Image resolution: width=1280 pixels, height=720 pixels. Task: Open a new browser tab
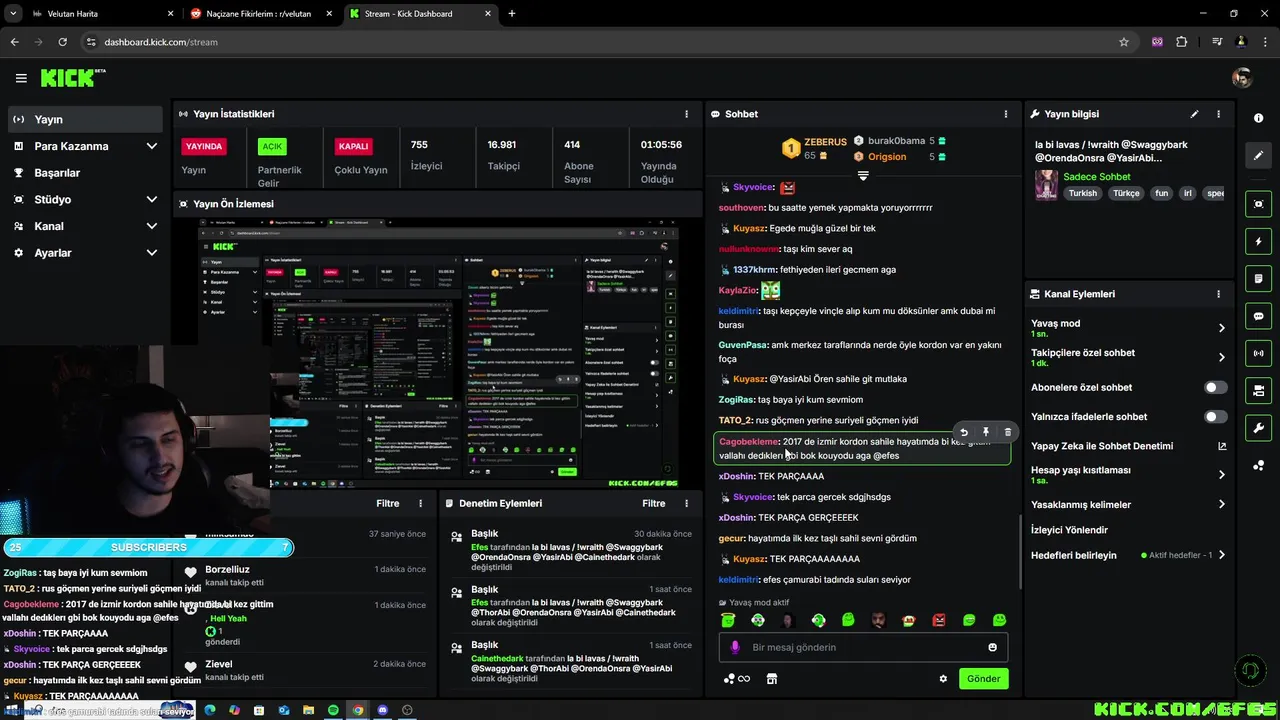pos(512,14)
